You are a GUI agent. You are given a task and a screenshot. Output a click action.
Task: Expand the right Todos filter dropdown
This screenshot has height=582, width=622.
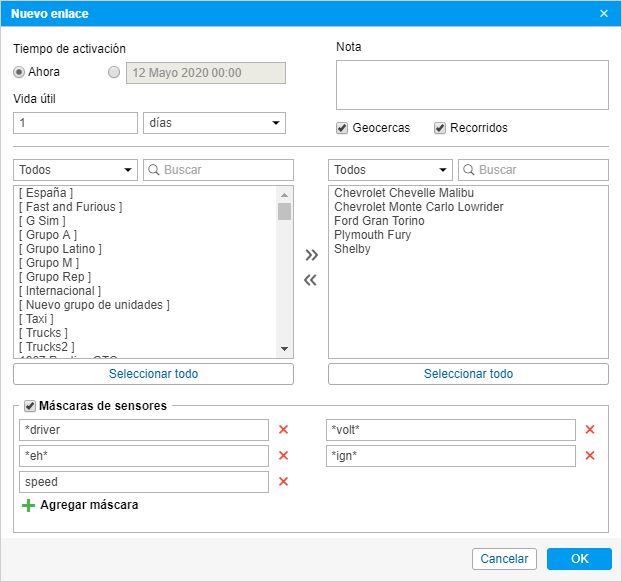pos(390,170)
